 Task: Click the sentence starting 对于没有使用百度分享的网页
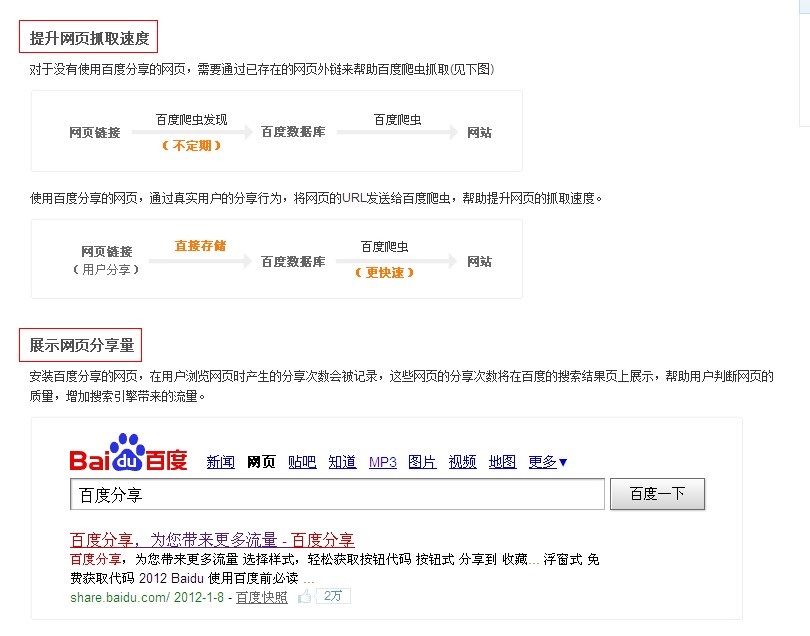click(x=262, y=69)
